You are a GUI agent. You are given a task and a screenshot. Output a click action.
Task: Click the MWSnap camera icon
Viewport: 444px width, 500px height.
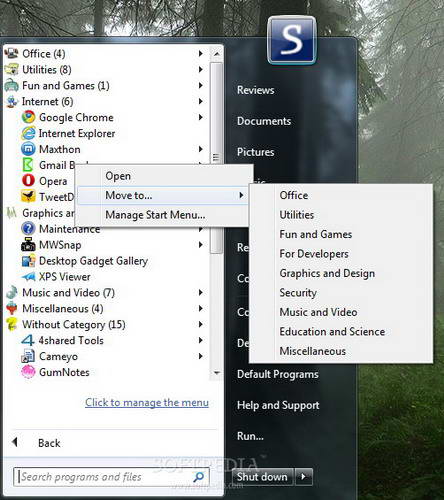click(28, 245)
